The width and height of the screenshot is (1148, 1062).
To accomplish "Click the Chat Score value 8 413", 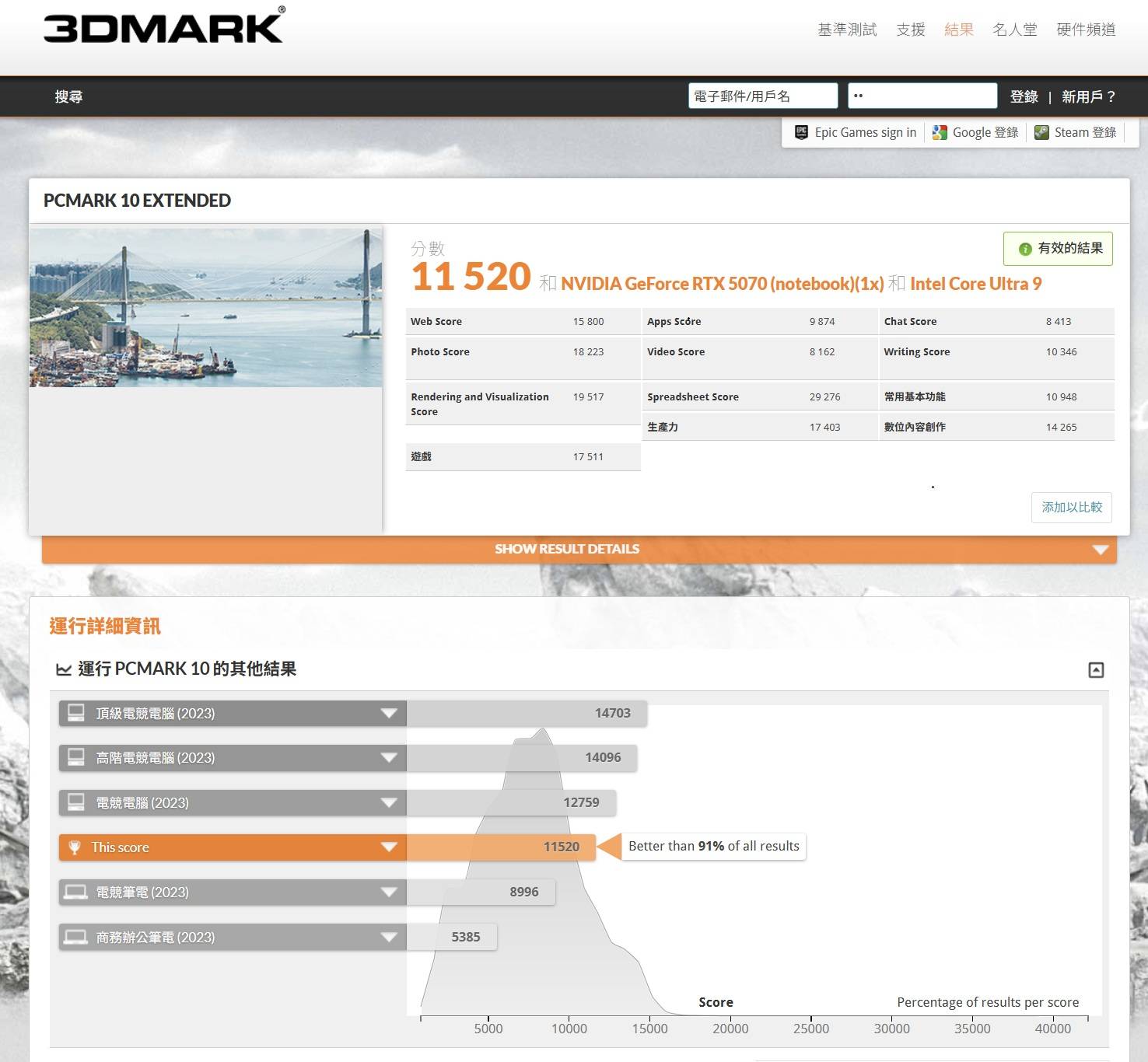I will click(x=1059, y=321).
